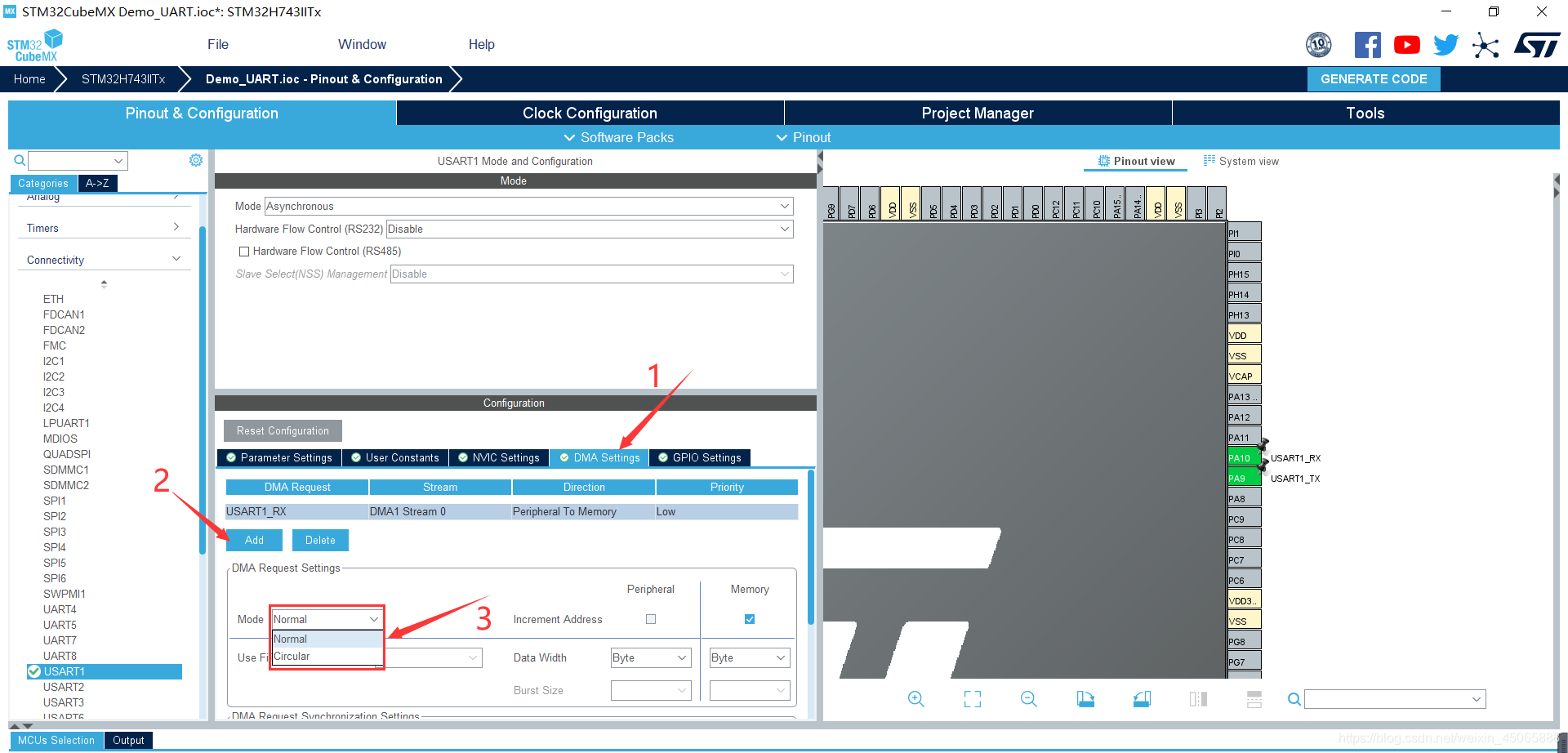This screenshot has height=753, width=1568.
Task: Click the 10-year anniversary badge icon
Action: [x=1318, y=45]
